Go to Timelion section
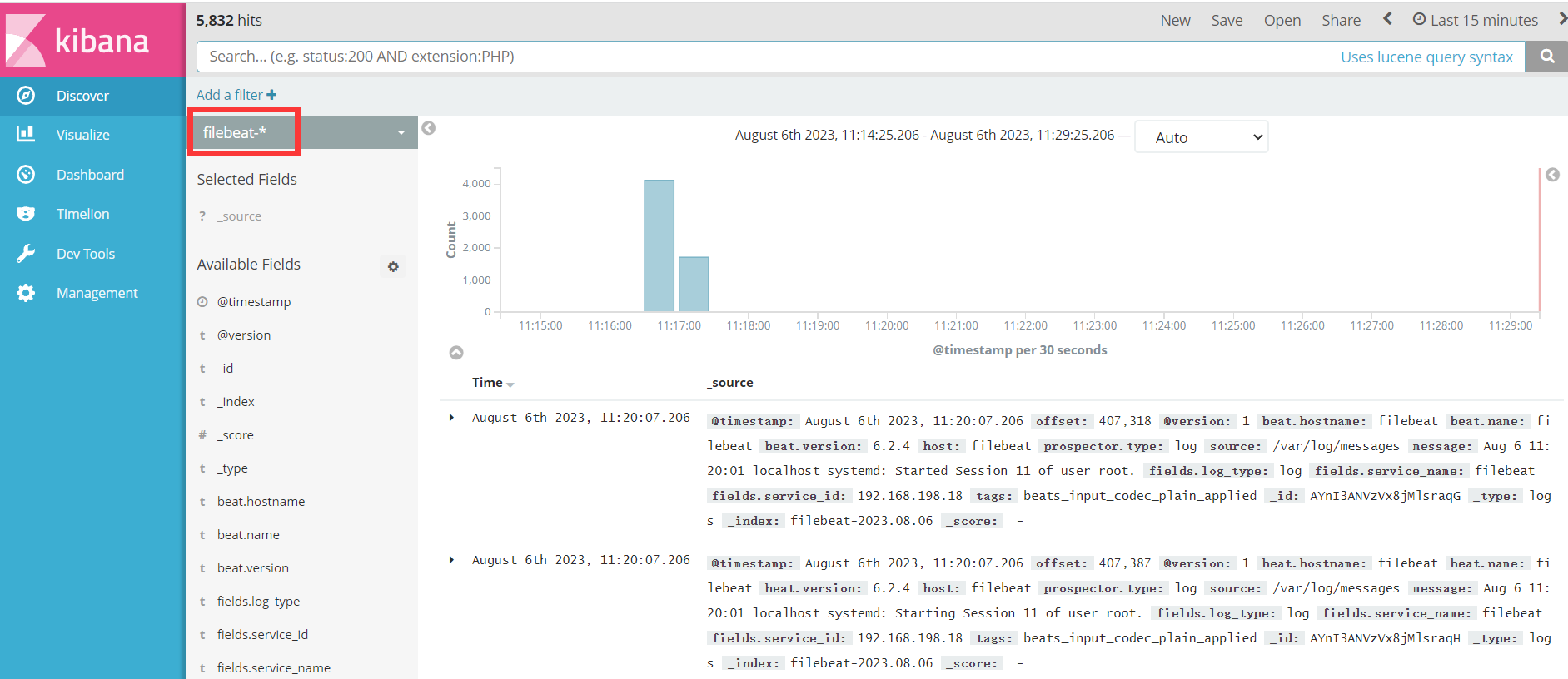 point(82,214)
